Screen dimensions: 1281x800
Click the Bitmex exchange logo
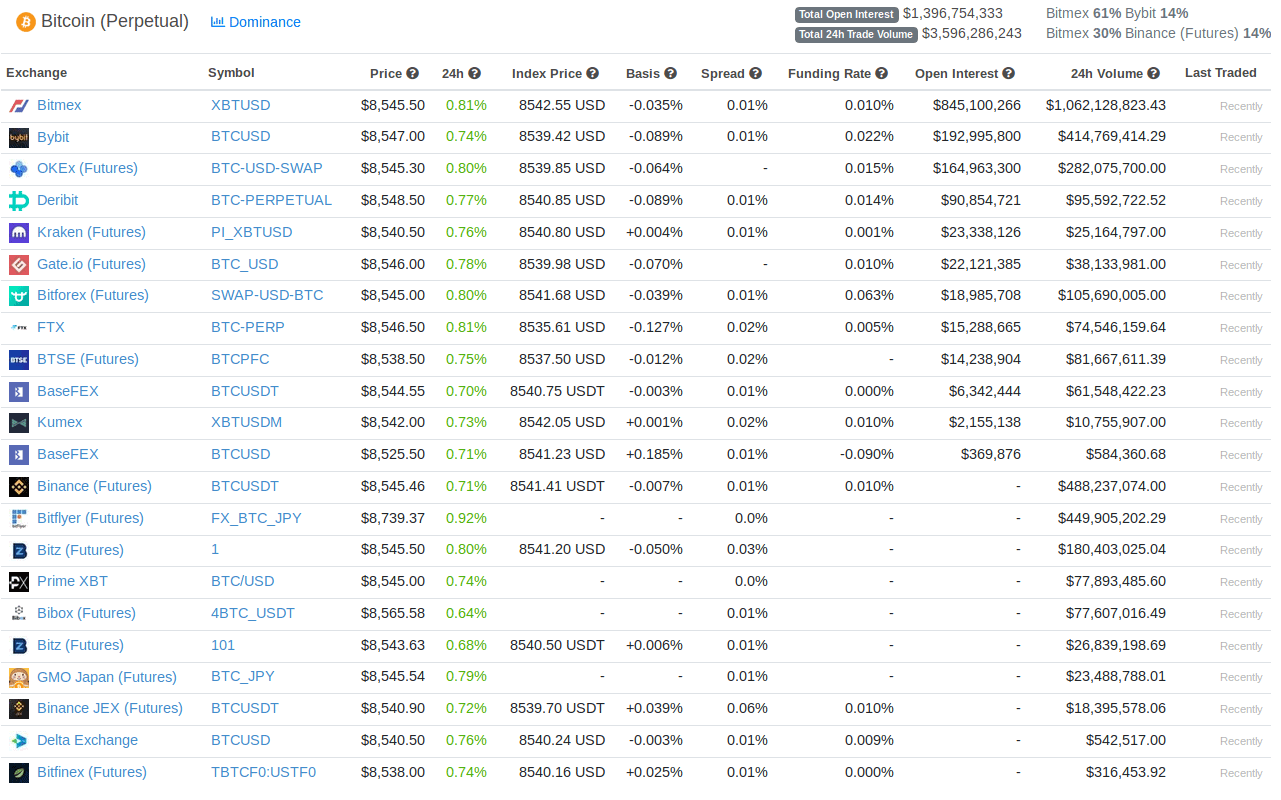tap(18, 105)
